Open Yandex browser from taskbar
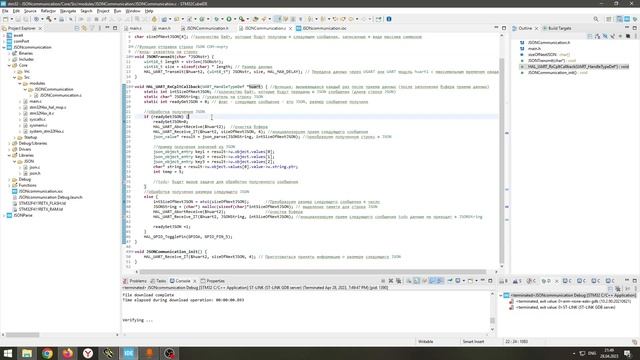Screen dimensions: 640x360 click(x=88, y=353)
